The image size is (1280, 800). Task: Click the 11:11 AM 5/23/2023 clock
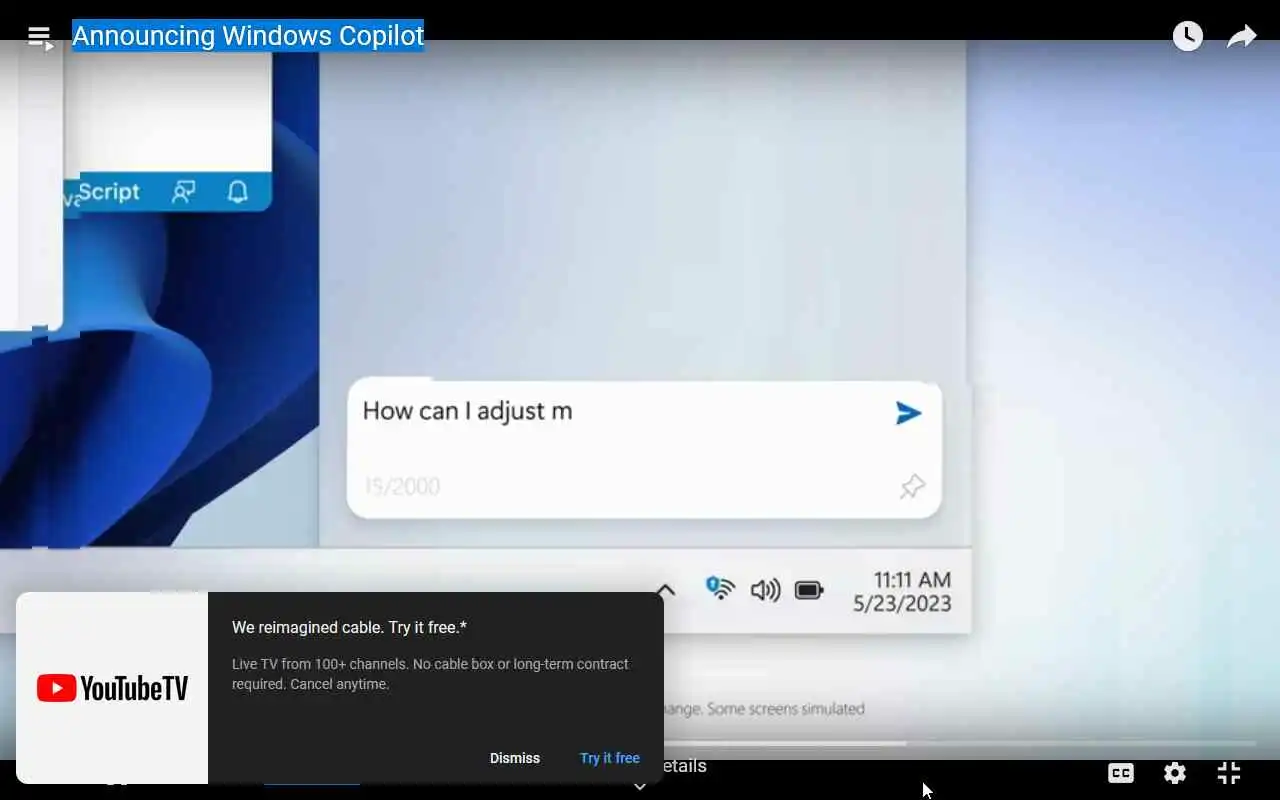point(902,592)
